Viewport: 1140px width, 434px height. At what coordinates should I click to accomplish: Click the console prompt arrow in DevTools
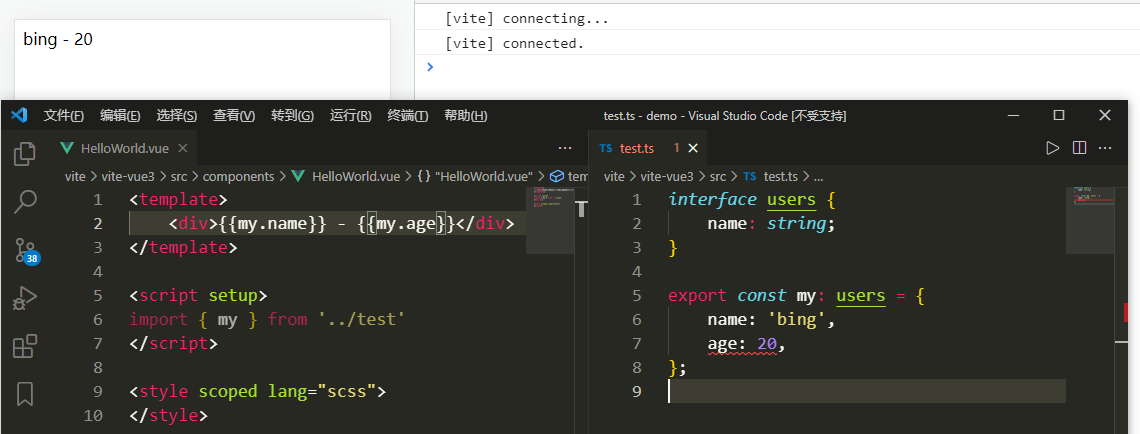tap(430, 67)
